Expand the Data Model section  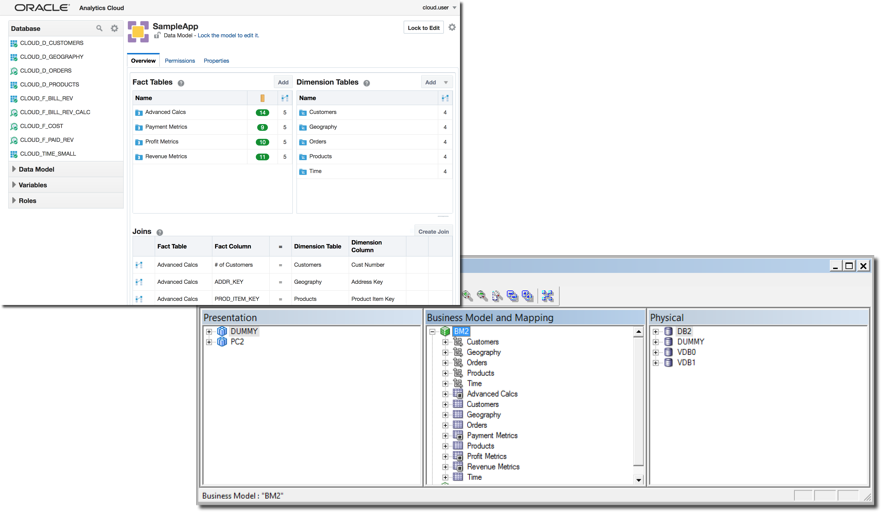click(x=14, y=169)
